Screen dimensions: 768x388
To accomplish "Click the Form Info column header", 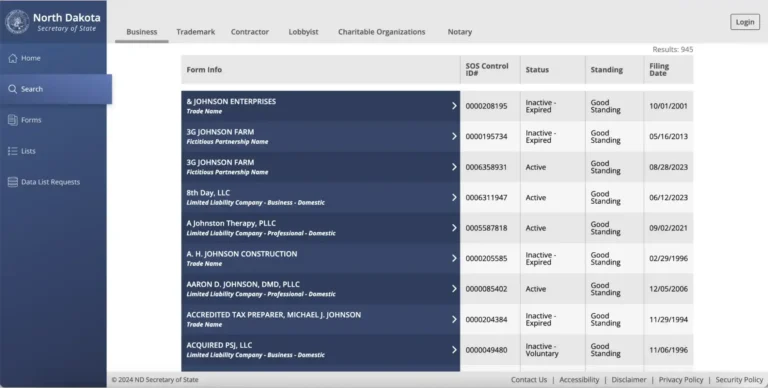I will [320, 70].
